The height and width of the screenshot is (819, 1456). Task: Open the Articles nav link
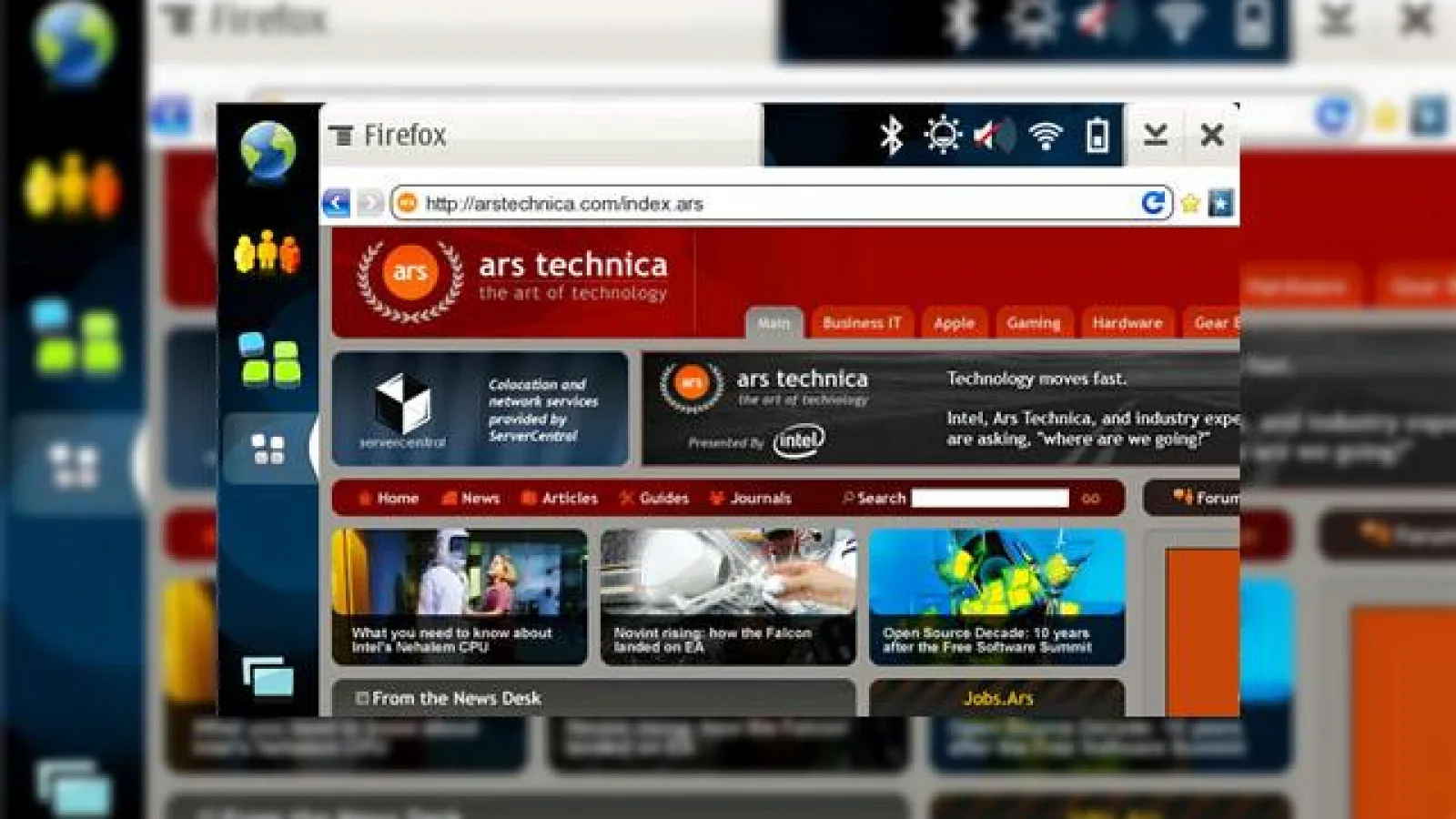coord(560,498)
